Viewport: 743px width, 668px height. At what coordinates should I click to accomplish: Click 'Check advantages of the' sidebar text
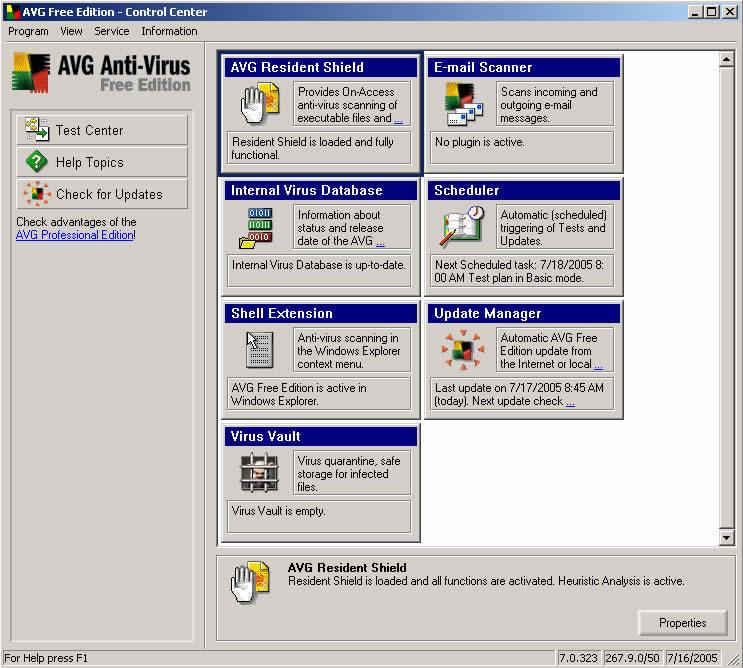point(76,222)
